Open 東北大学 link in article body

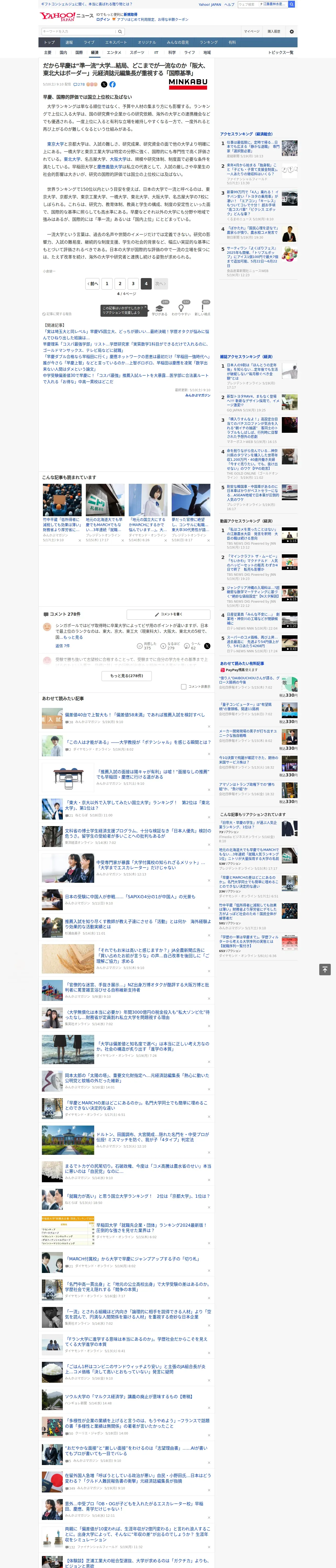click(72, 159)
